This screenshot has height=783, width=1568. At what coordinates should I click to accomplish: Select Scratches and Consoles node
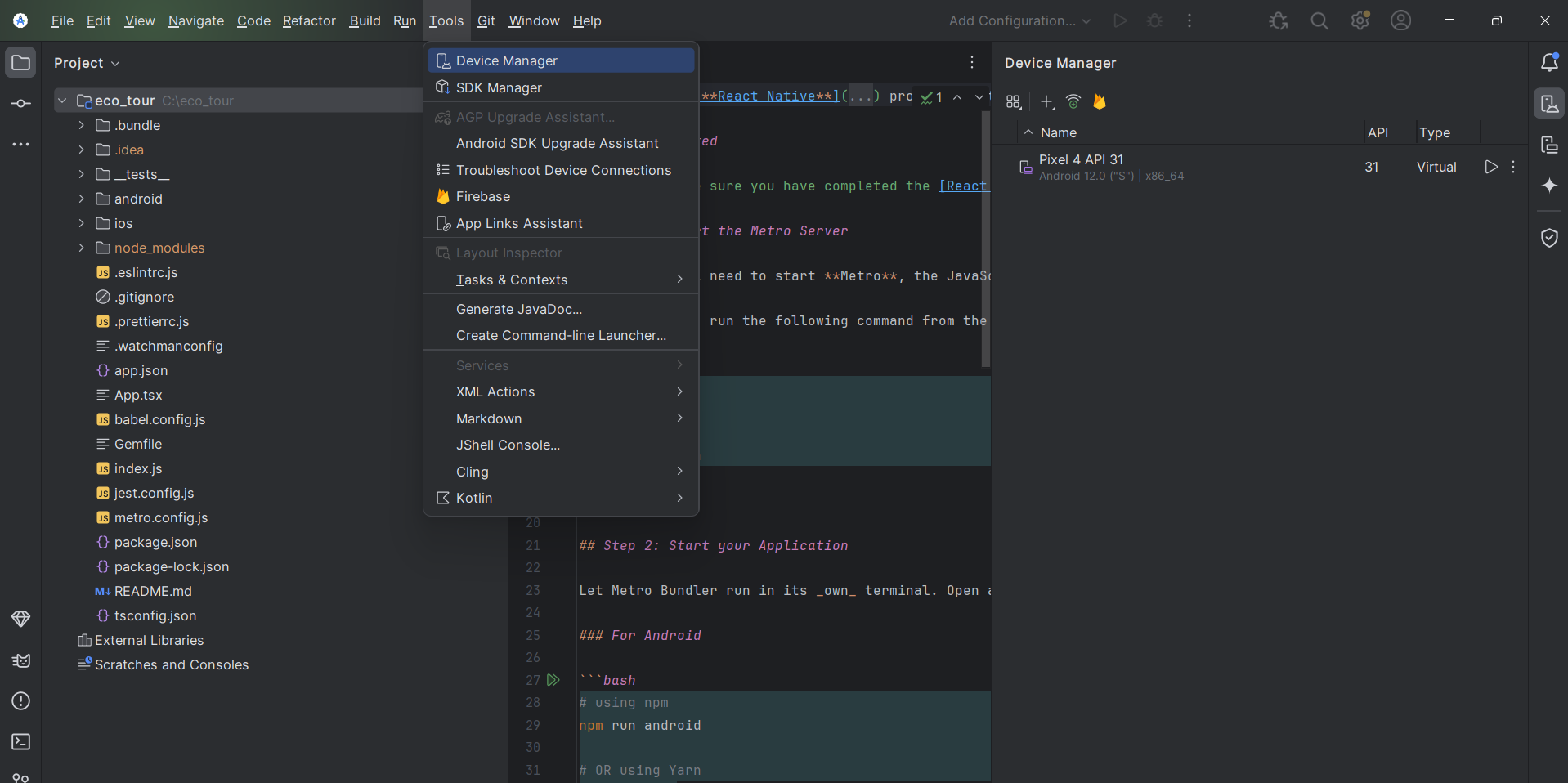tap(172, 664)
